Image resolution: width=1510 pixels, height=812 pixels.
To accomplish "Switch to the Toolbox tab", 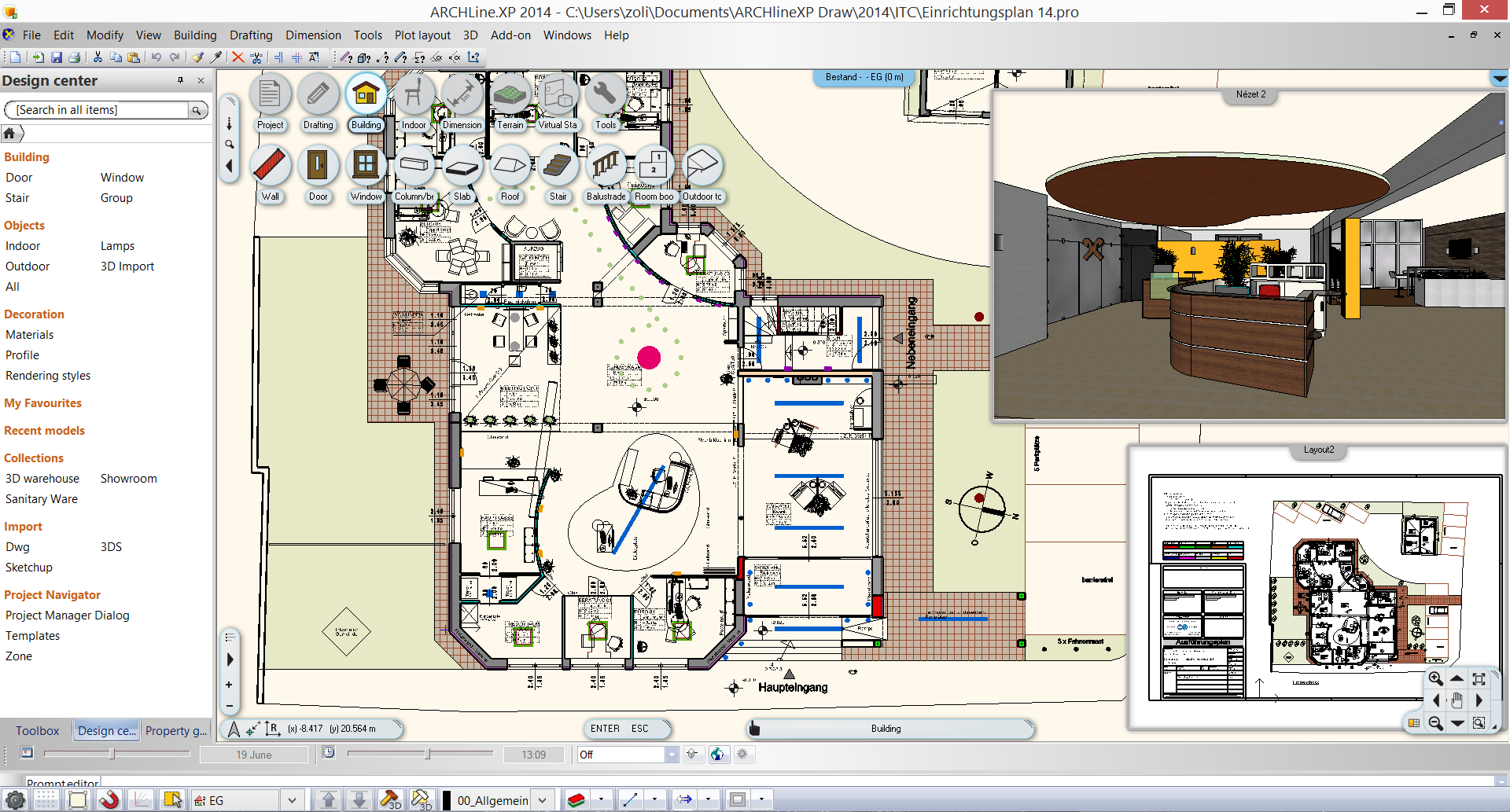I will click(x=37, y=730).
